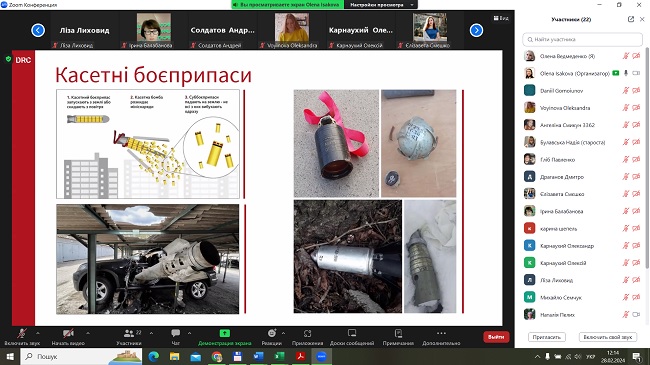Expand audio options caret next to the mic
The image size is (650, 365).
tap(38, 333)
